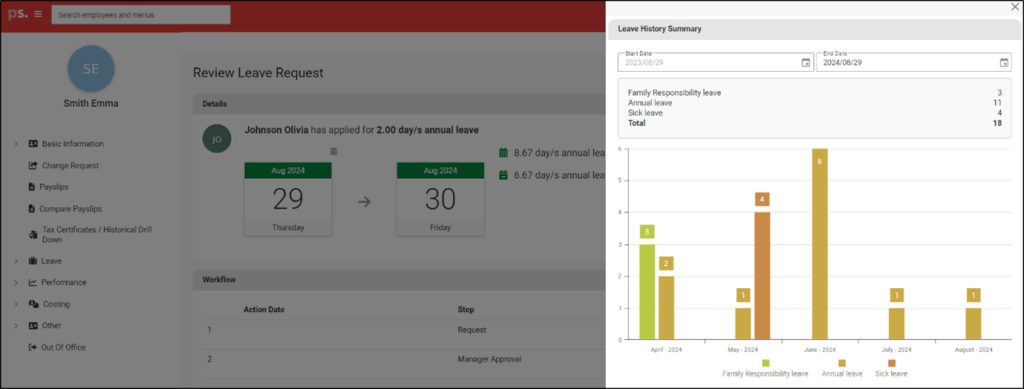
Task: Click the Payslips document icon
Action: [x=32, y=187]
